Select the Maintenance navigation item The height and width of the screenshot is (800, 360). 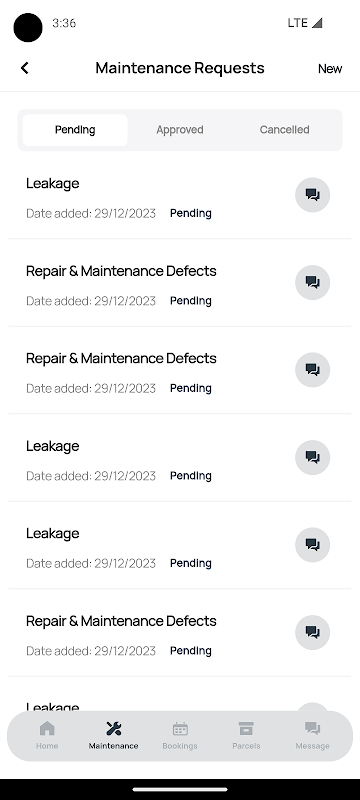pos(113,735)
